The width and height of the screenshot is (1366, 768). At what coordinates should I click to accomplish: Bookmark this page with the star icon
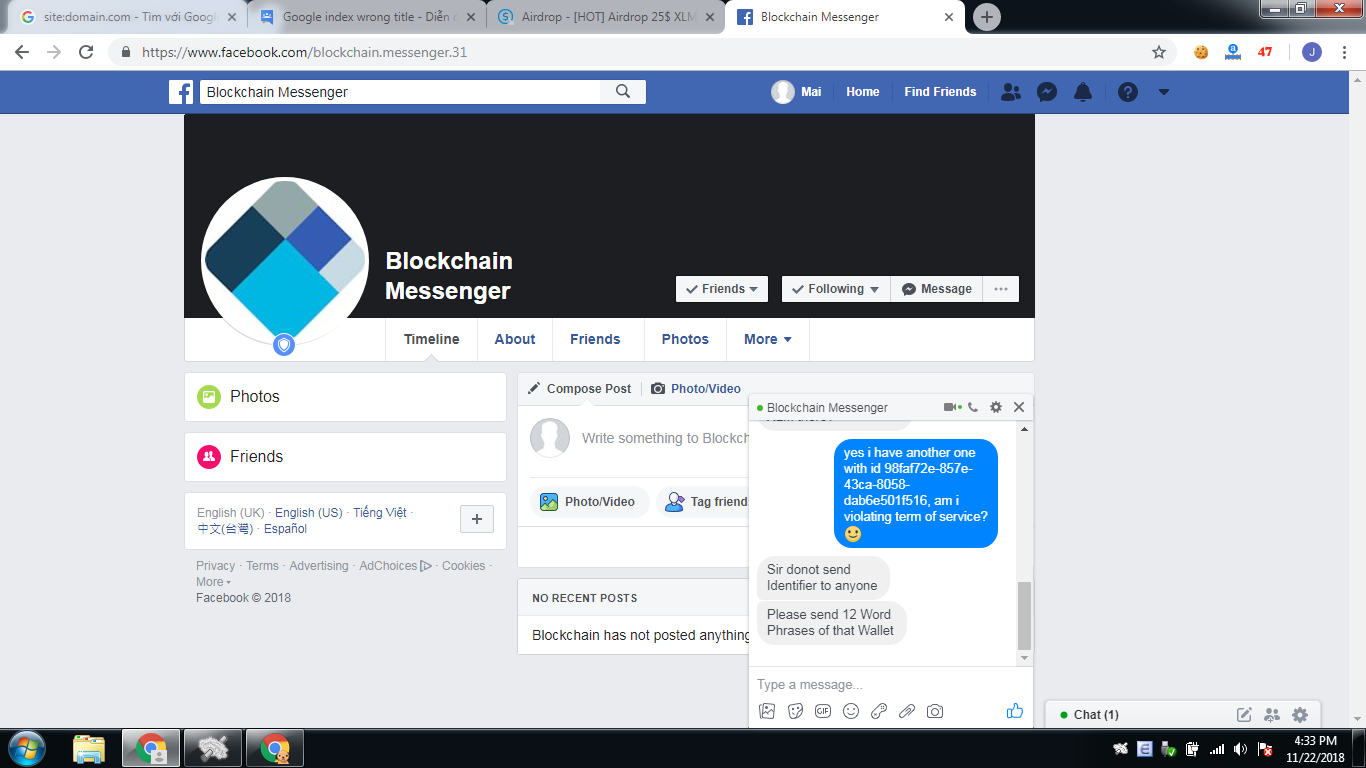pos(1159,52)
